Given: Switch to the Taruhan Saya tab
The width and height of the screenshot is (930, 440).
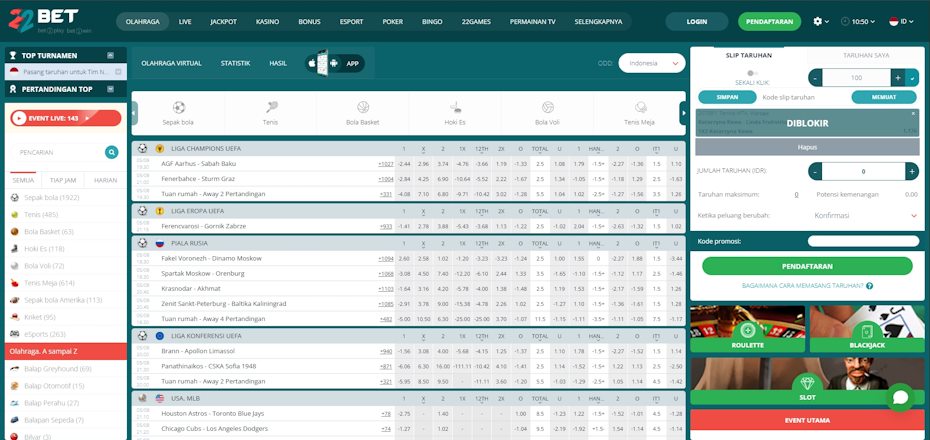Looking at the screenshot, I should (x=866, y=55).
